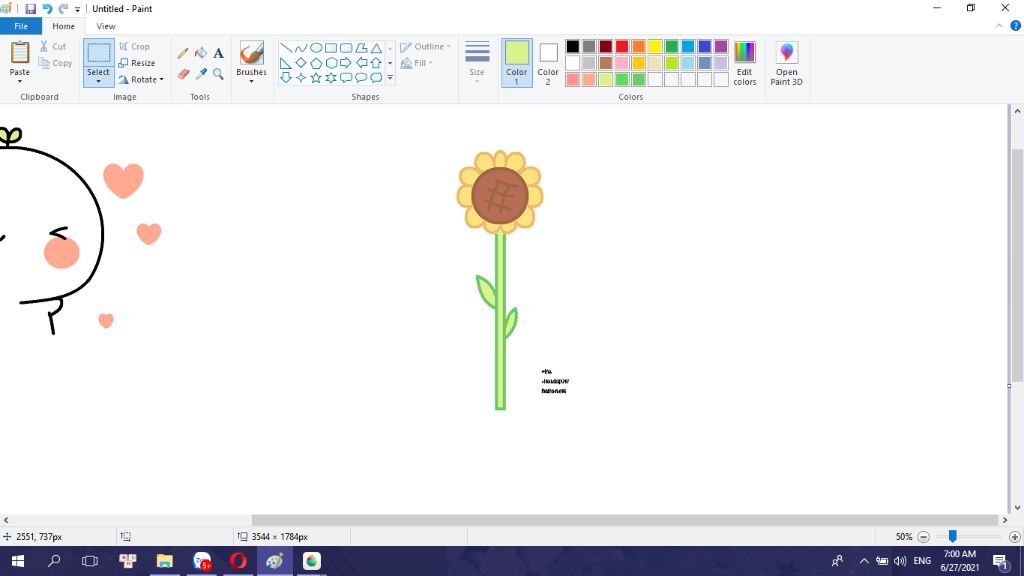The height and width of the screenshot is (576, 1024).
Task: Pick the Line shape
Action: 285,48
